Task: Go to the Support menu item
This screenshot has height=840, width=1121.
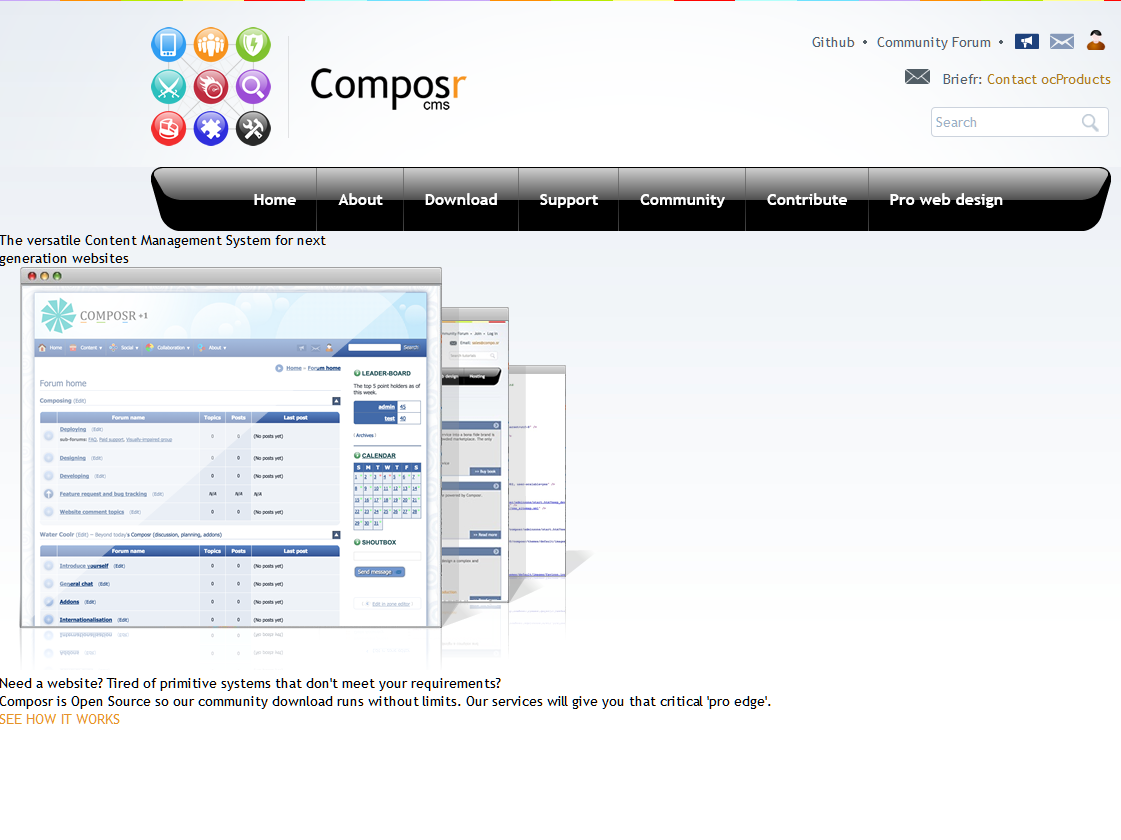Action: pyautogui.click(x=568, y=200)
